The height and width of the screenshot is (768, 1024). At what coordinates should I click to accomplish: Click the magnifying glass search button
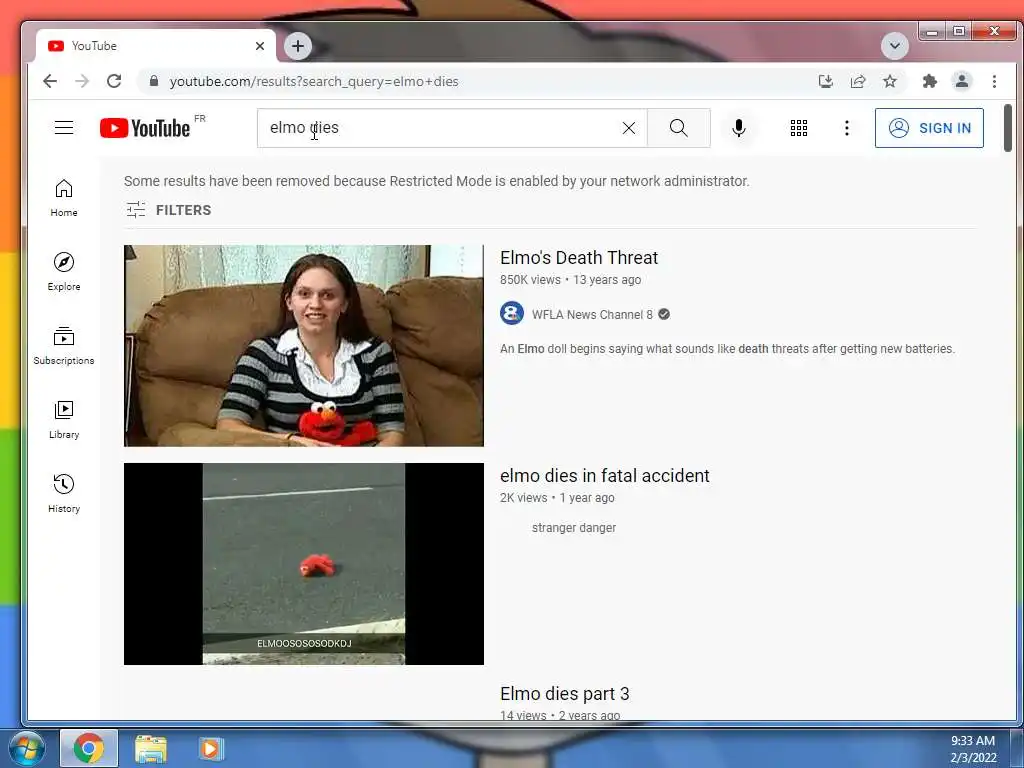click(x=679, y=128)
